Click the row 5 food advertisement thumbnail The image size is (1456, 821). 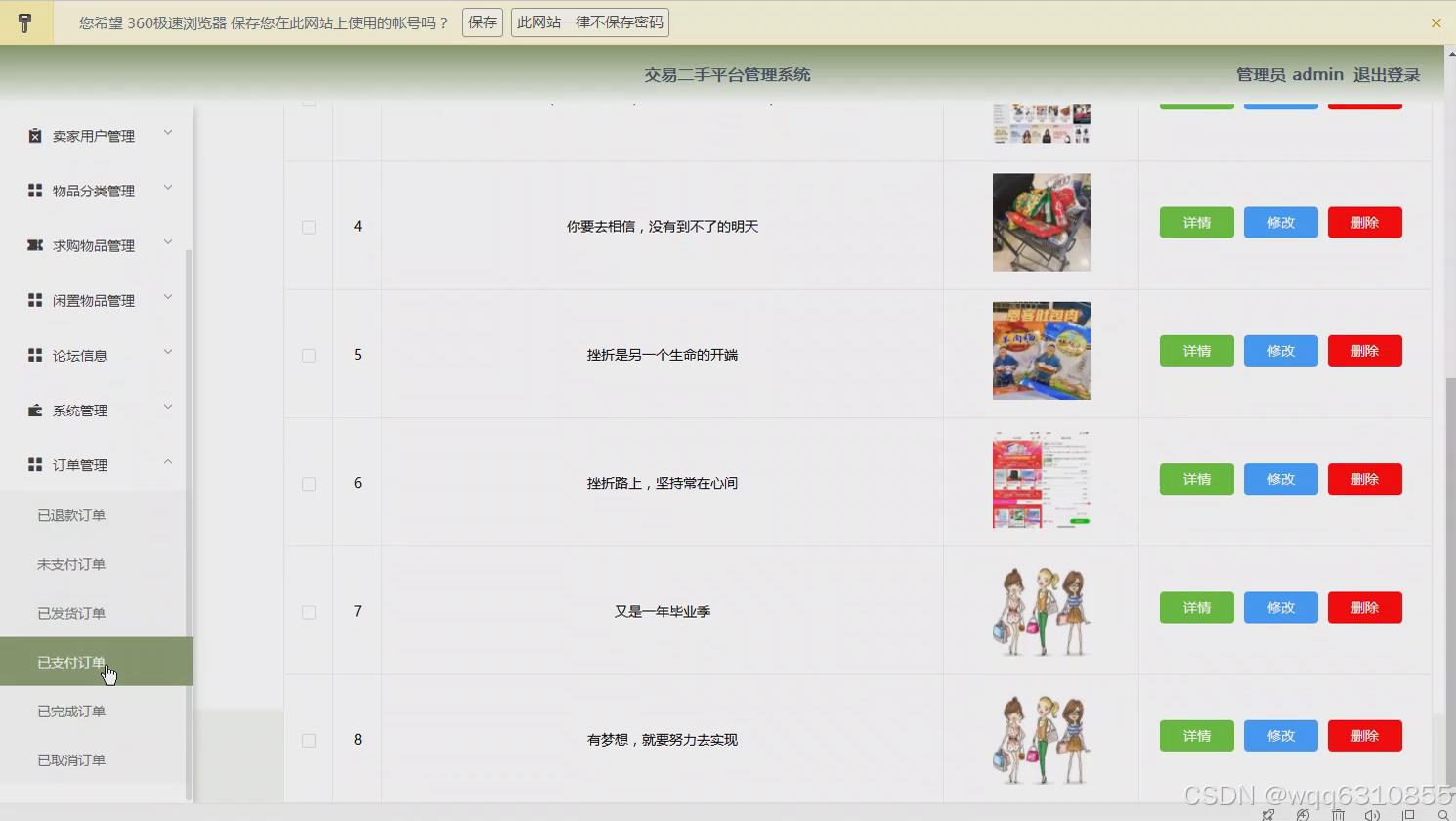(1042, 351)
